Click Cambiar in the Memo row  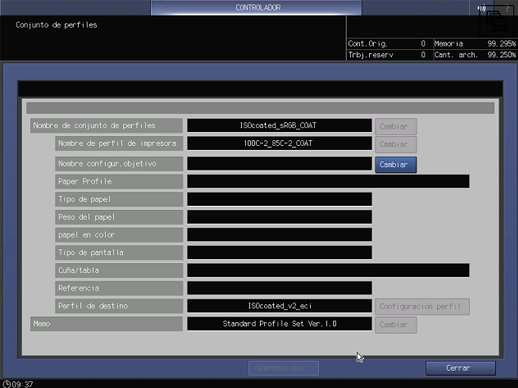point(396,325)
